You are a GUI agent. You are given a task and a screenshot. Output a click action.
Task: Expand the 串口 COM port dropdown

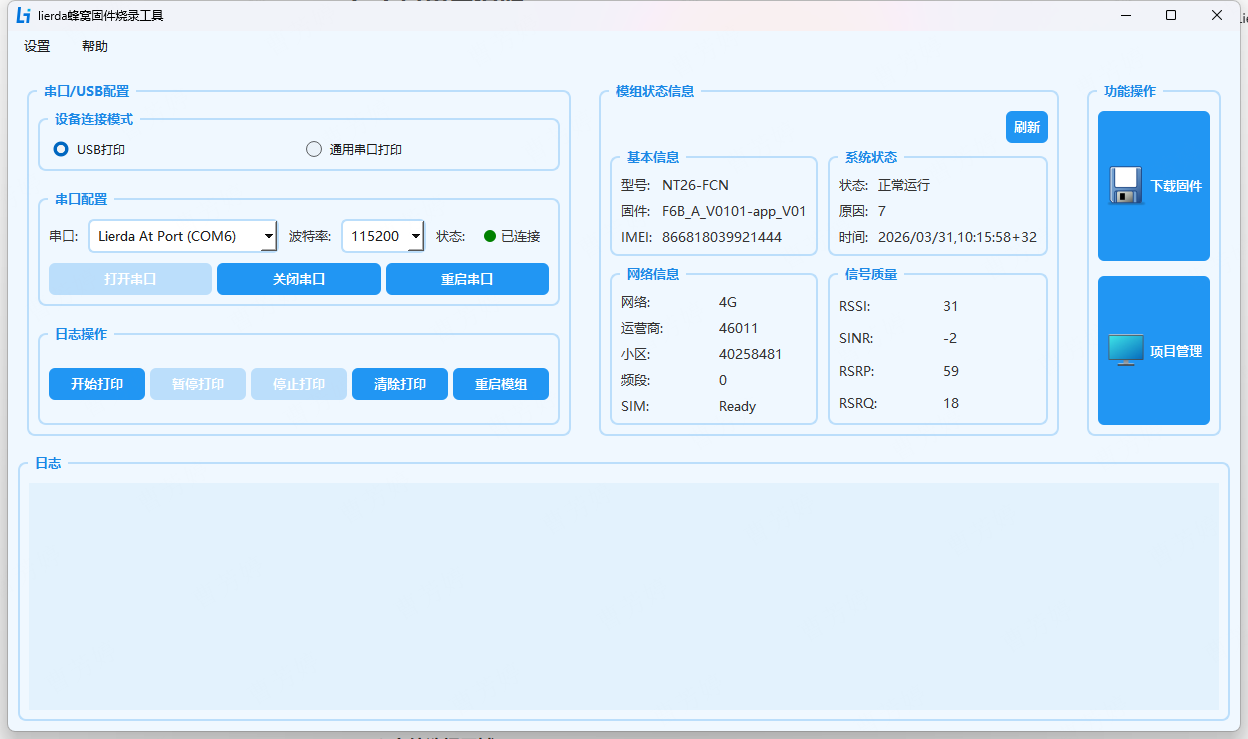183,236
